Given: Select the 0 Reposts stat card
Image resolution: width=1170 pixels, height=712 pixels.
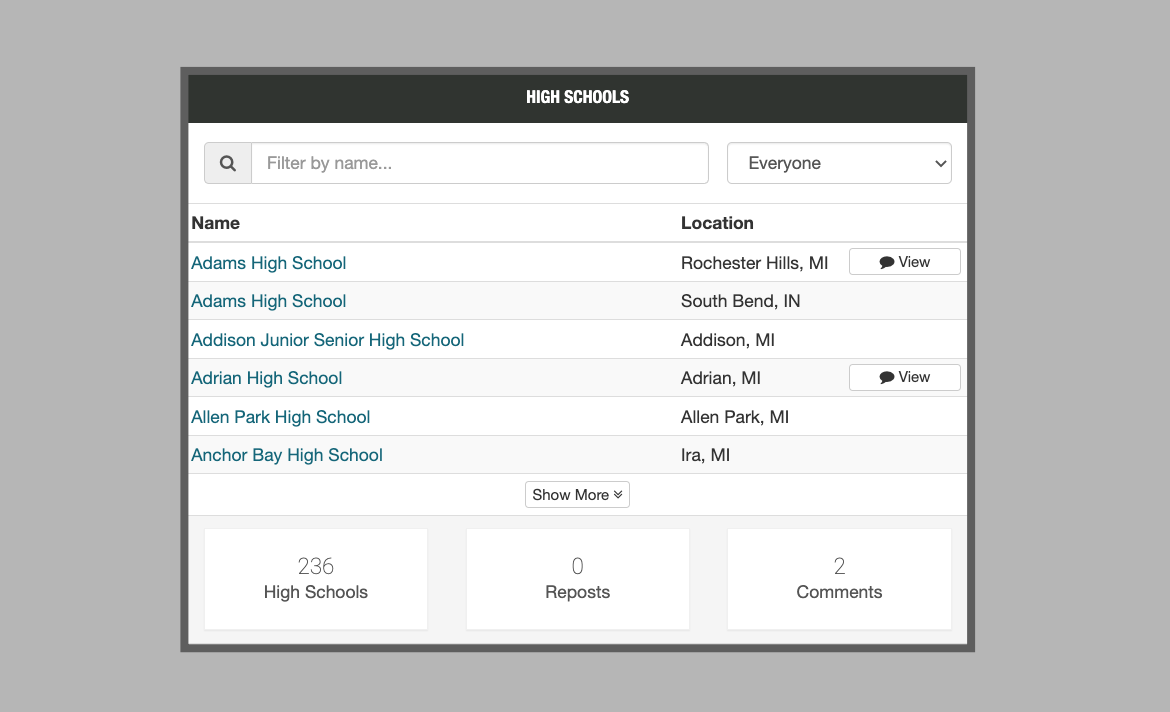Looking at the screenshot, I should (577, 579).
